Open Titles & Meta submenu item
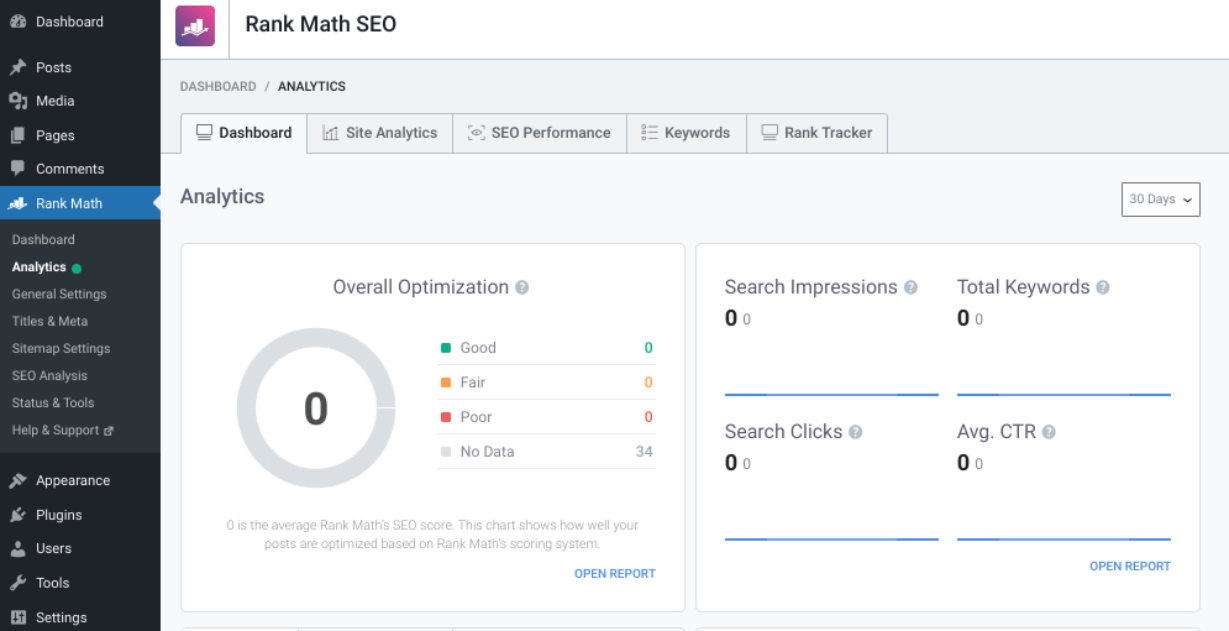1229x631 pixels. coord(50,321)
